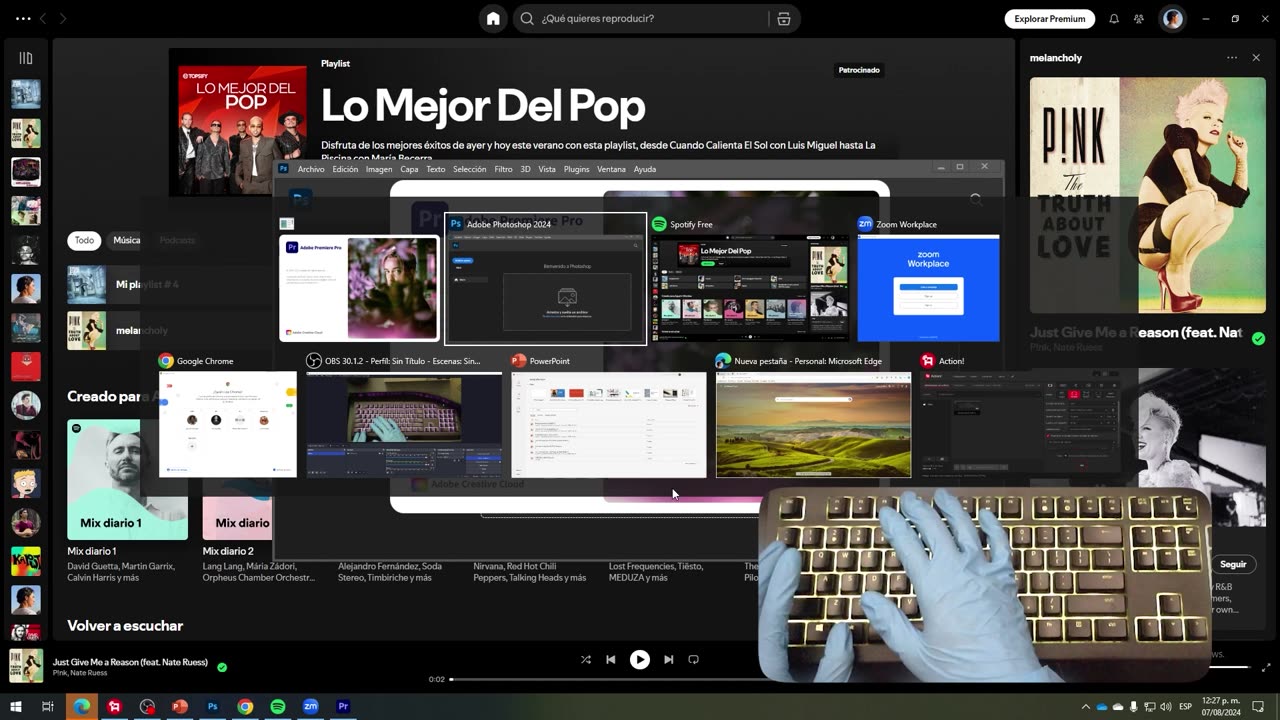Go forward with Spotify's forward arrow

[x=63, y=18]
